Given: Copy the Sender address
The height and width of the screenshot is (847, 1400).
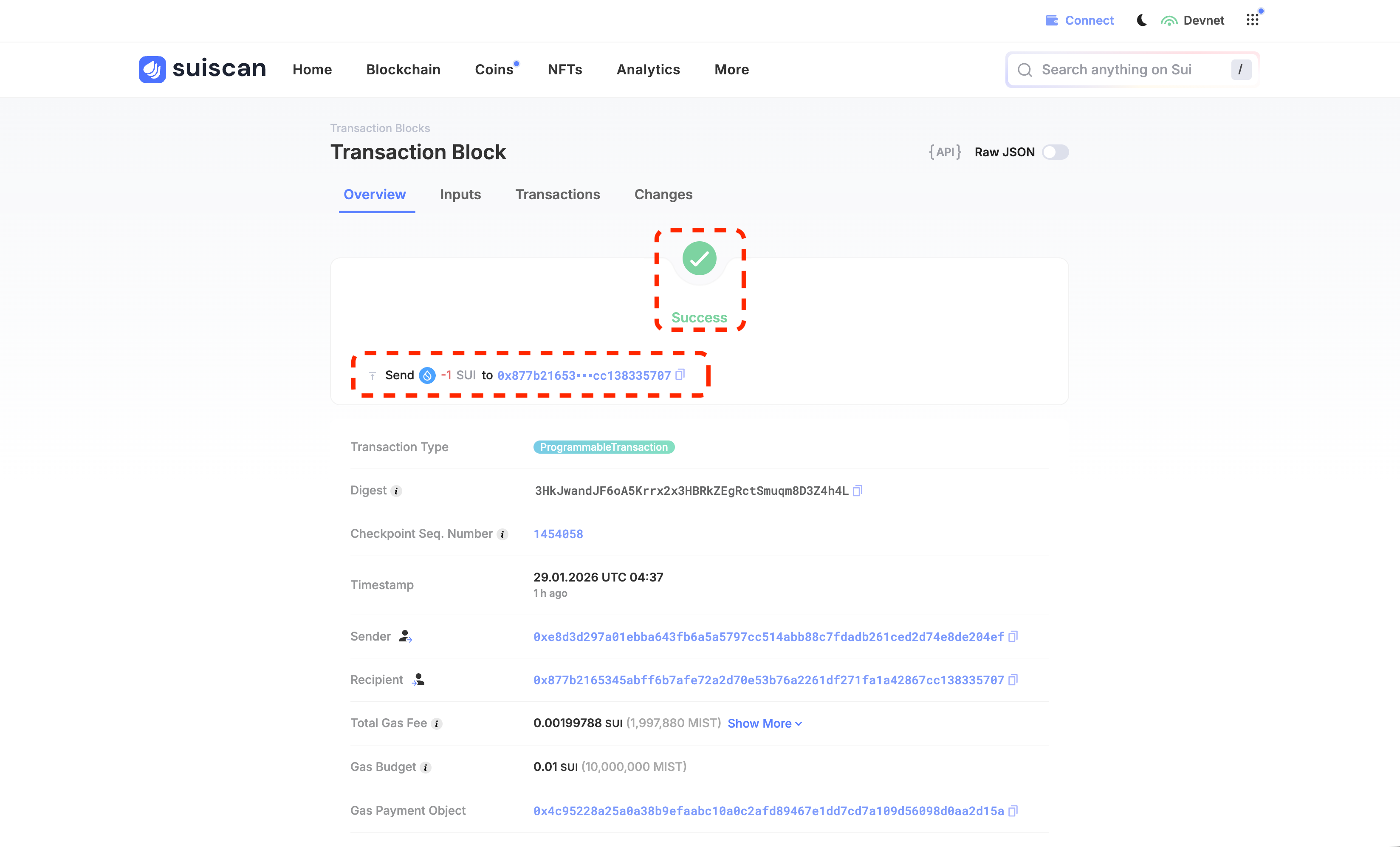Looking at the screenshot, I should (x=1013, y=636).
